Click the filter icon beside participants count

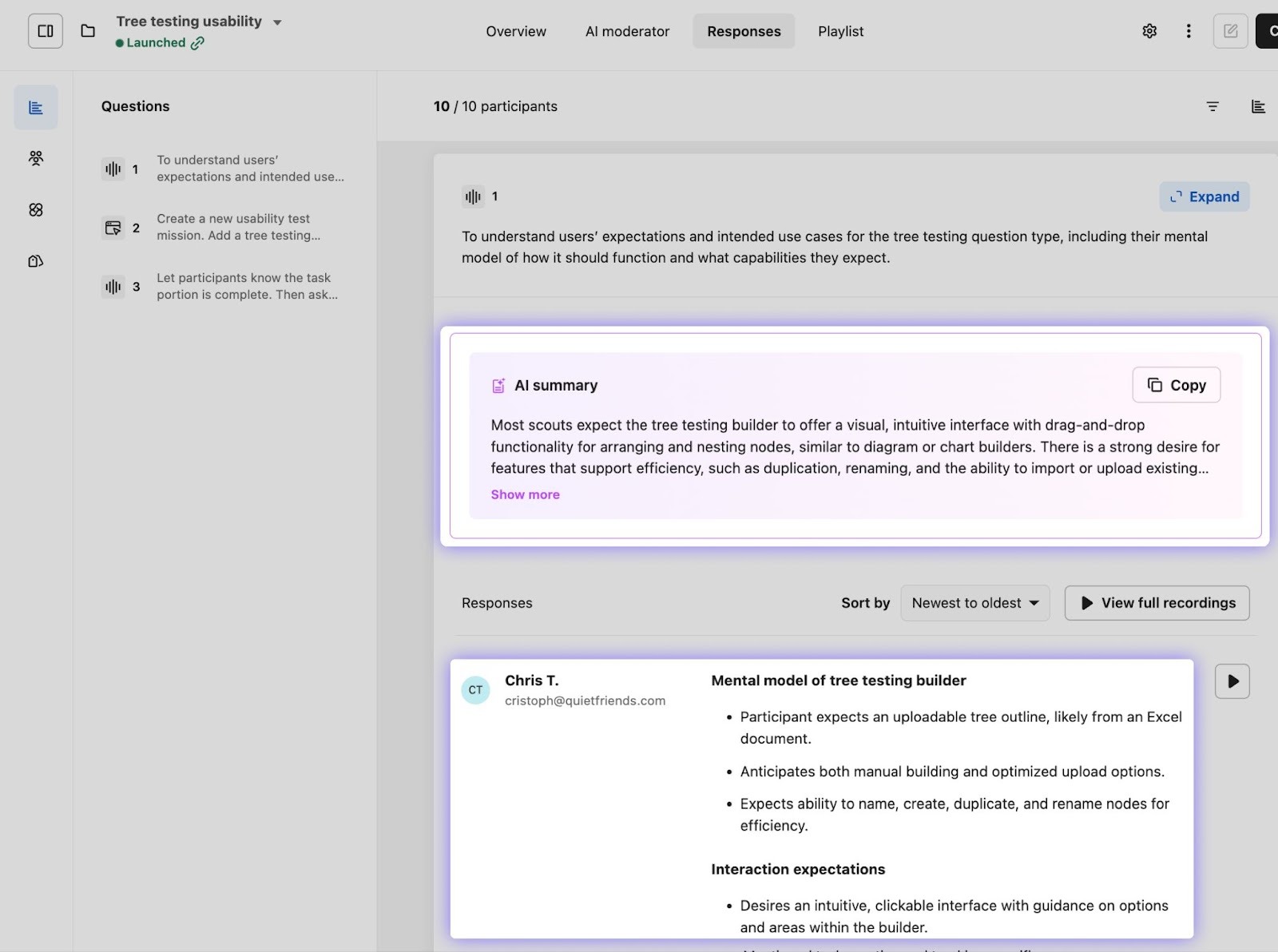(x=1213, y=106)
